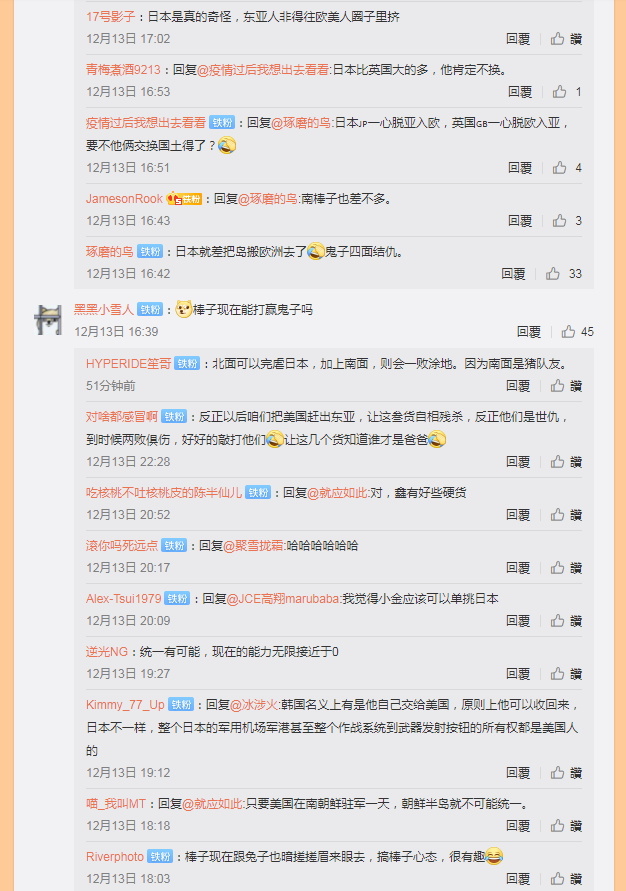
Task: Like 逆光NG's comment
Action: pos(566,674)
